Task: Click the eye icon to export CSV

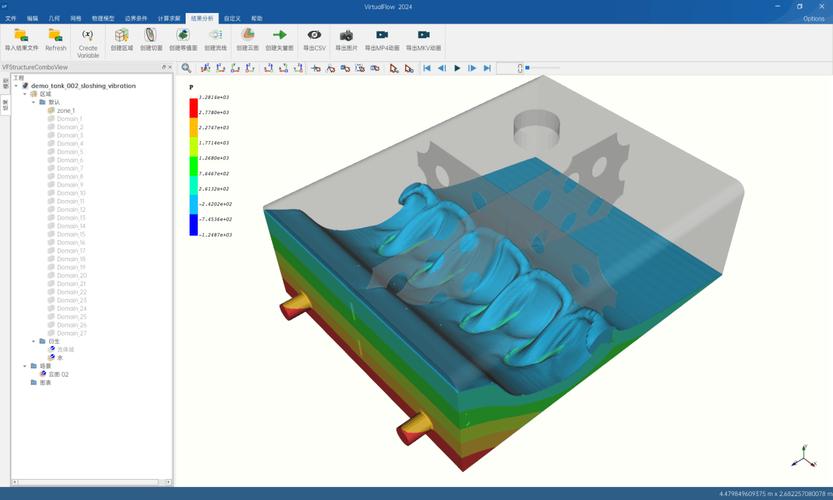Action: click(x=314, y=35)
